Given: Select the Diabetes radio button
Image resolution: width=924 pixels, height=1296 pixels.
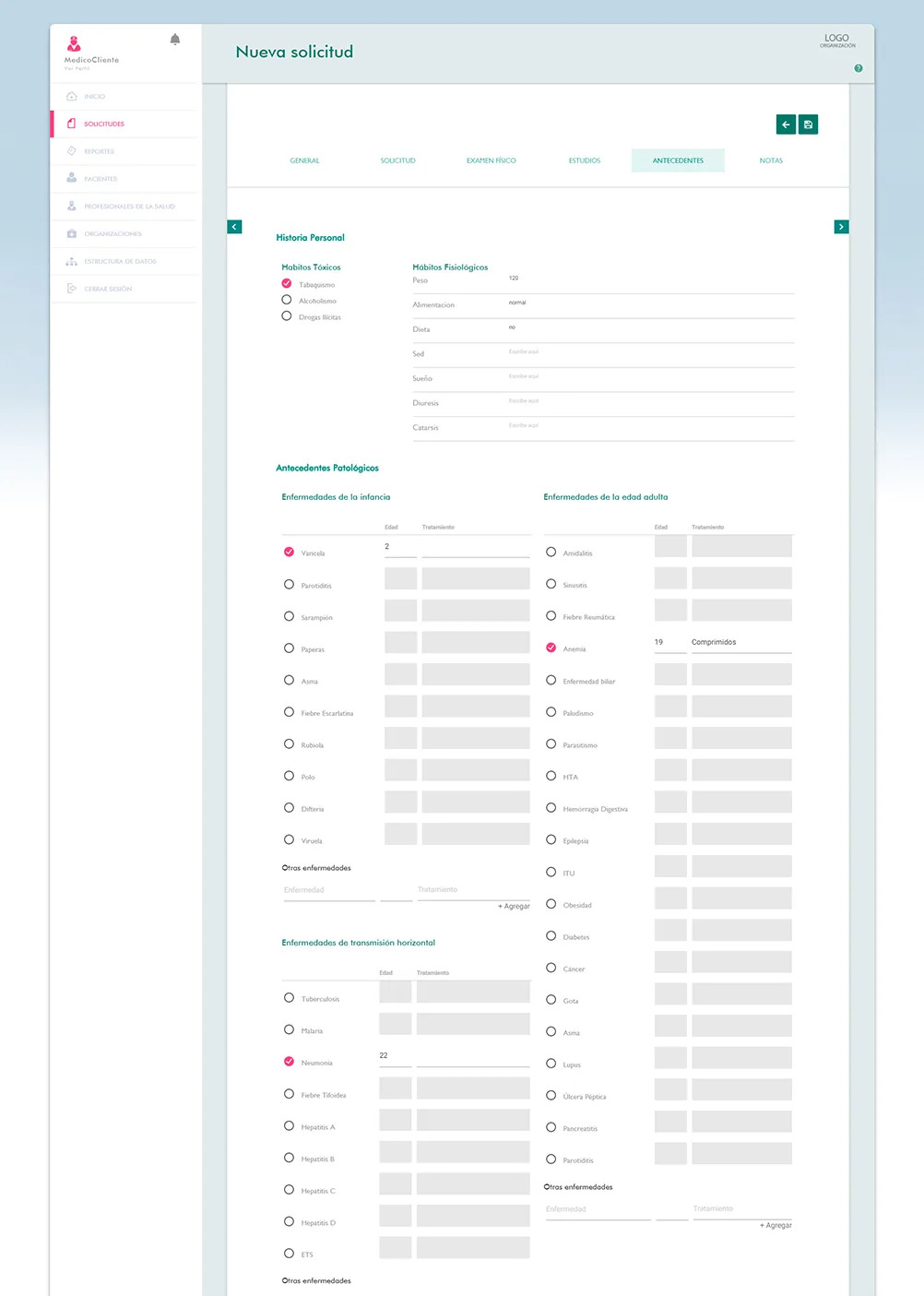Looking at the screenshot, I should click(551, 935).
